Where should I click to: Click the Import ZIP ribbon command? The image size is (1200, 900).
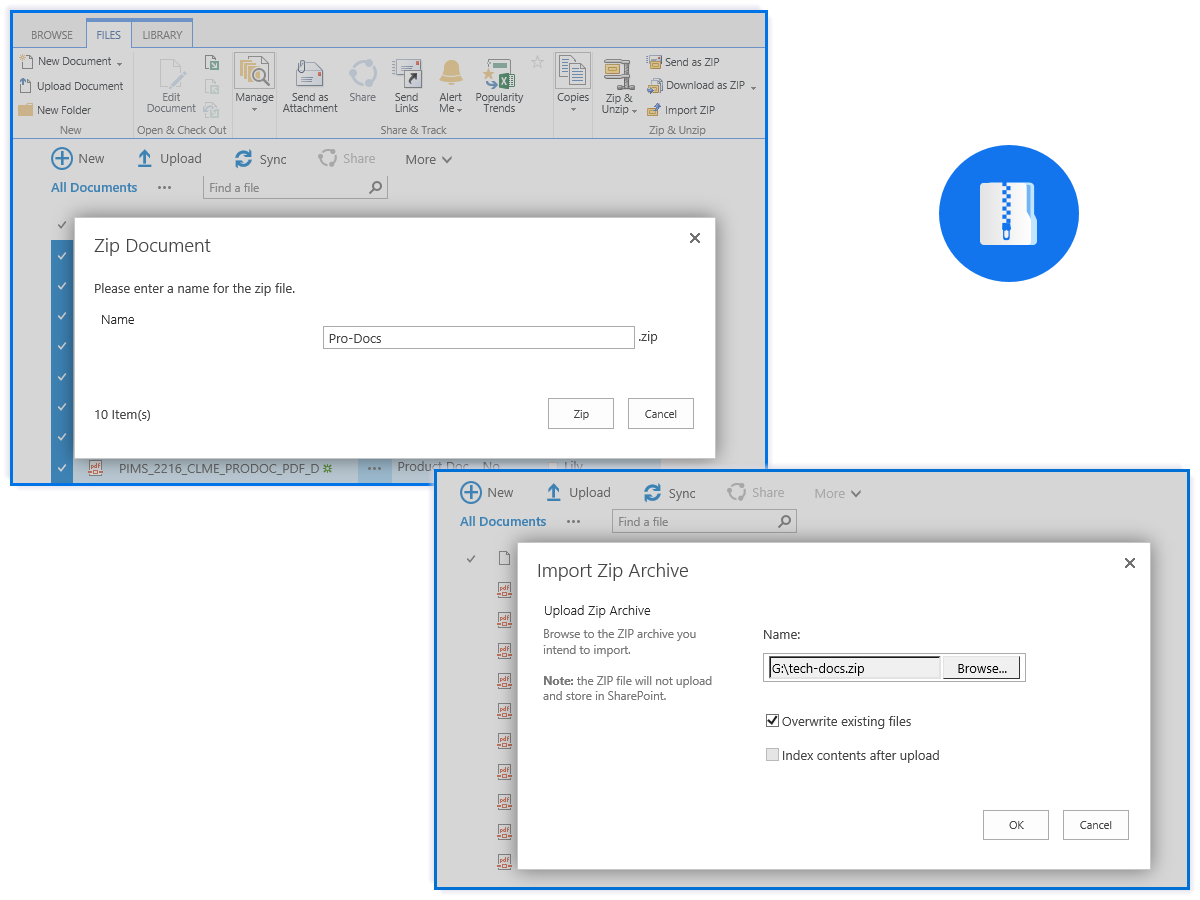tap(681, 110)
